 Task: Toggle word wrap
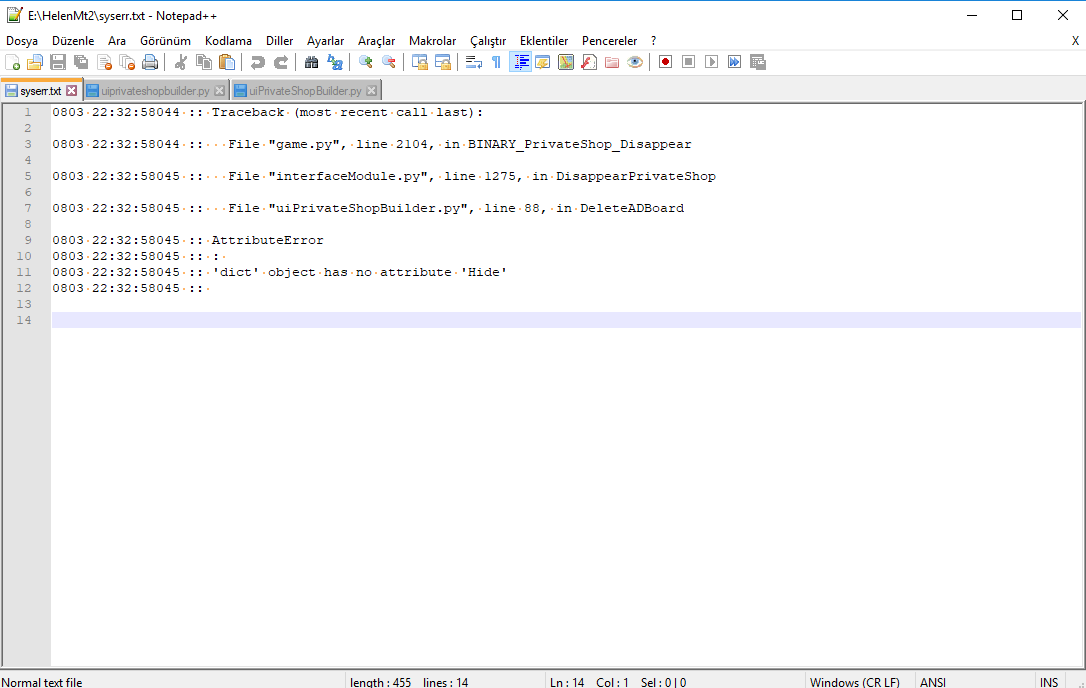point(474,62)
